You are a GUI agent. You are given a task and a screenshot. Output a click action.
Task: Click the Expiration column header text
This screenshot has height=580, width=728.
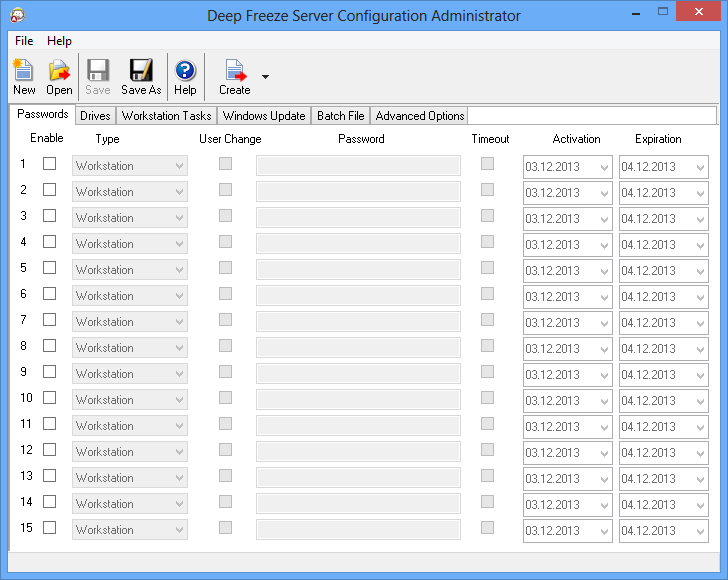point(658,139)
